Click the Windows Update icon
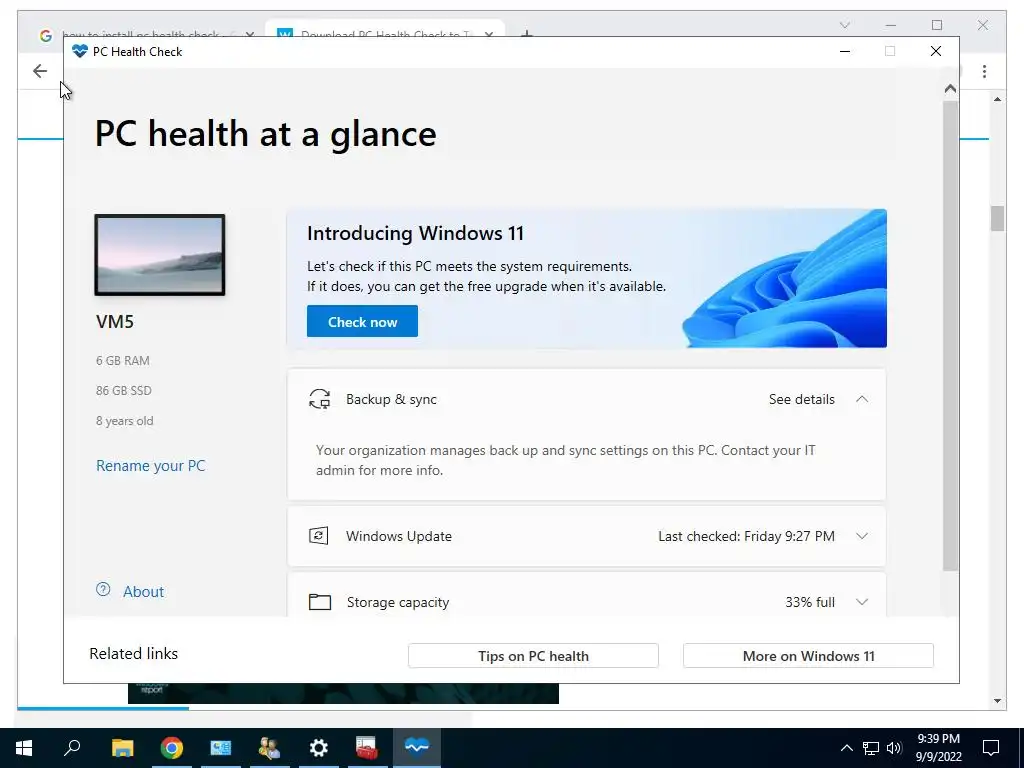The width and height of the screenshot is (1024, 768). (318, 536)
